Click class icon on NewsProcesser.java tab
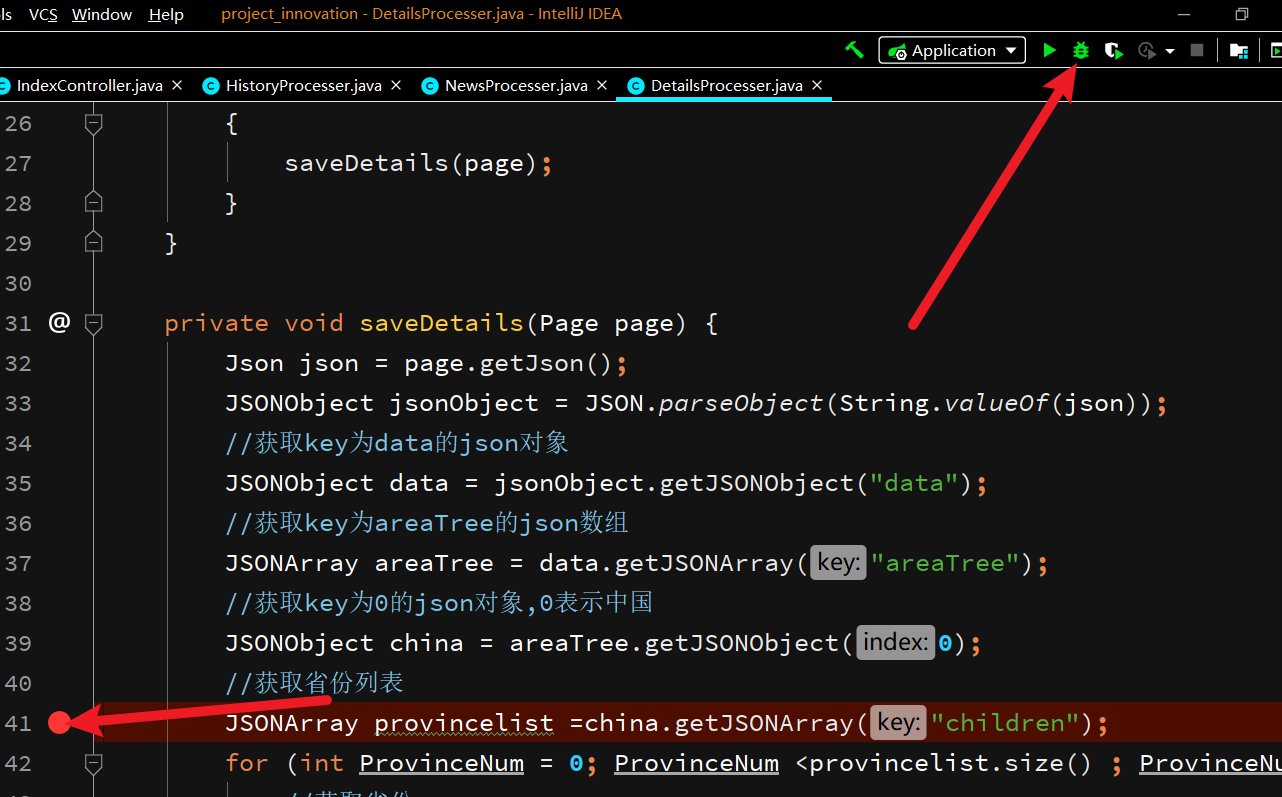The image size is (1282, 797). [x=430, y=86]
